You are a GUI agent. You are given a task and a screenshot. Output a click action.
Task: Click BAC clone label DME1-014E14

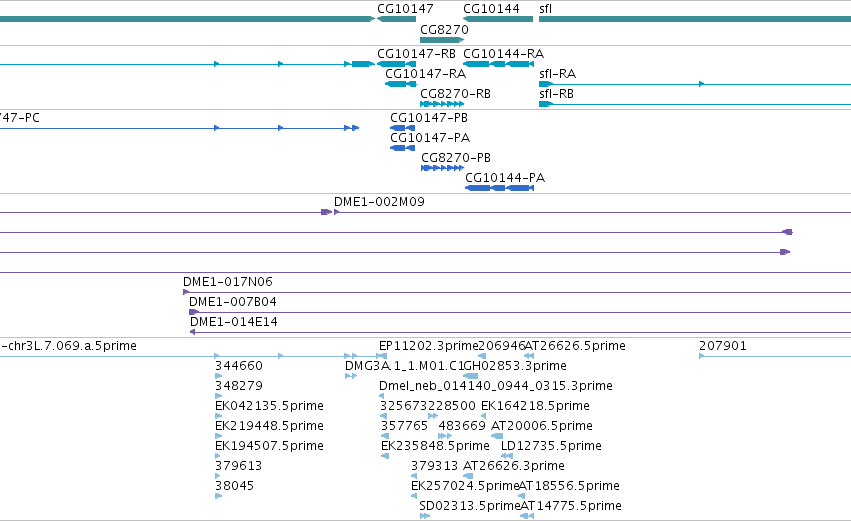click(x=233, y=322)
